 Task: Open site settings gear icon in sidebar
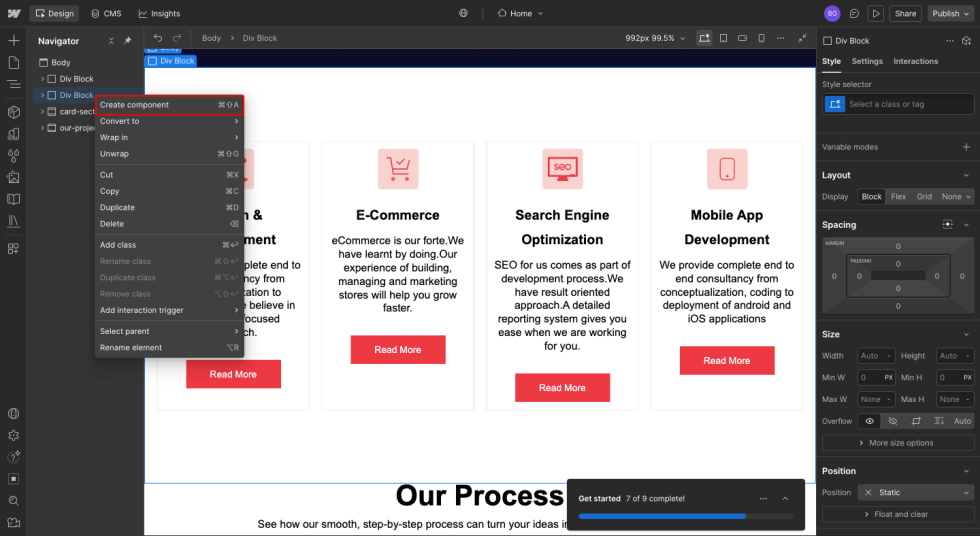pos(13,435)
